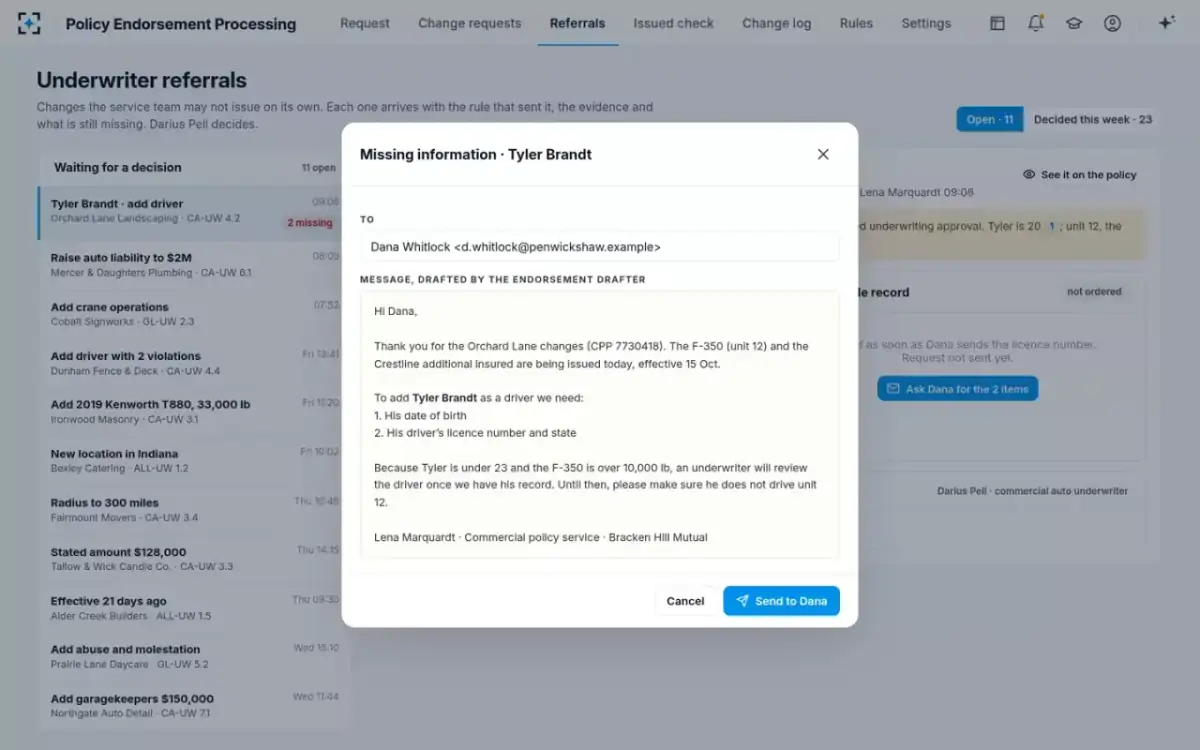Launch the sparkle assistant icon
The width and height of the screenshot is (1200, 750).
[1166, 23]
